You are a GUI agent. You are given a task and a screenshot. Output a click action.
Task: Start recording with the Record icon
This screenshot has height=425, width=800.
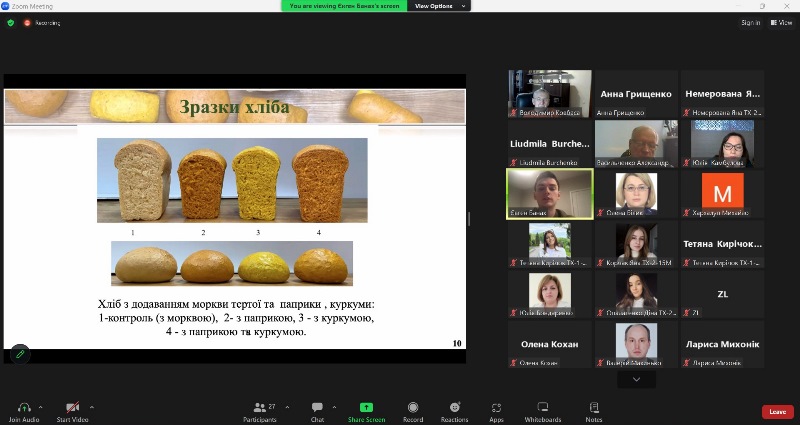click(x=413, y=407)
